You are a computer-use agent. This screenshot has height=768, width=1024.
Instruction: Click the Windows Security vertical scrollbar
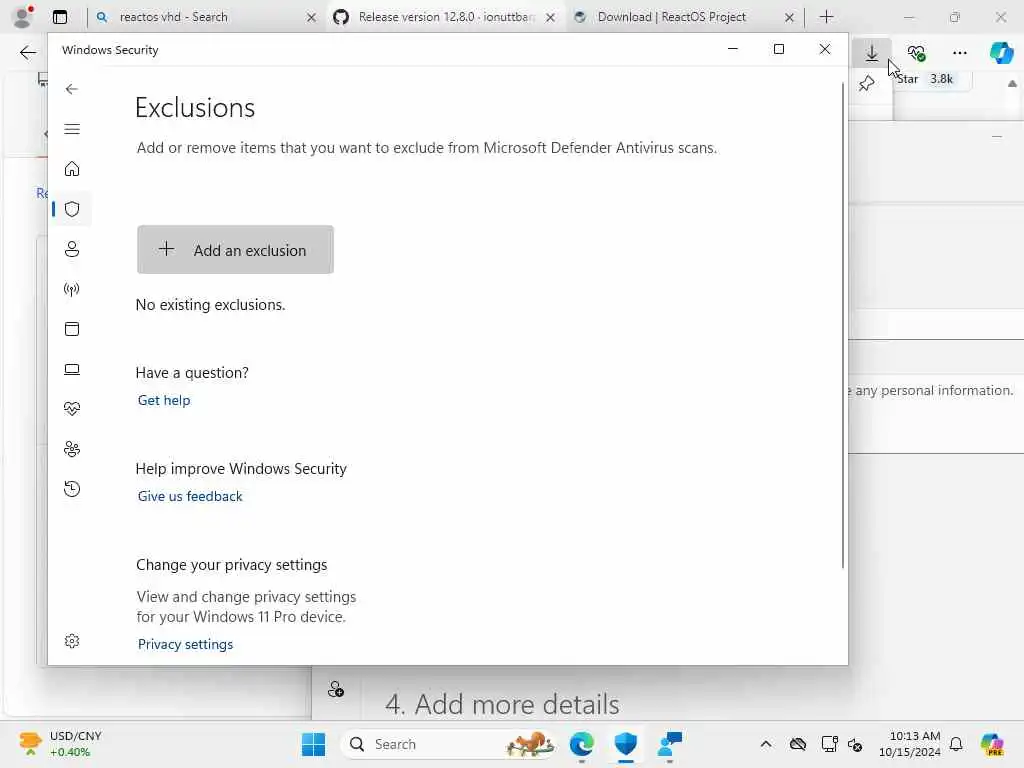click(x=842, y=324)
